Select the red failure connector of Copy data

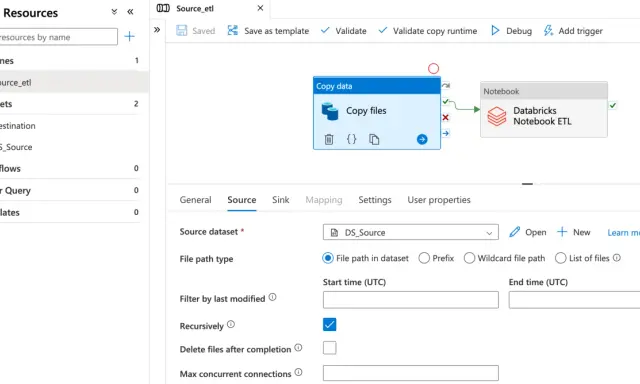coord(446,118)
